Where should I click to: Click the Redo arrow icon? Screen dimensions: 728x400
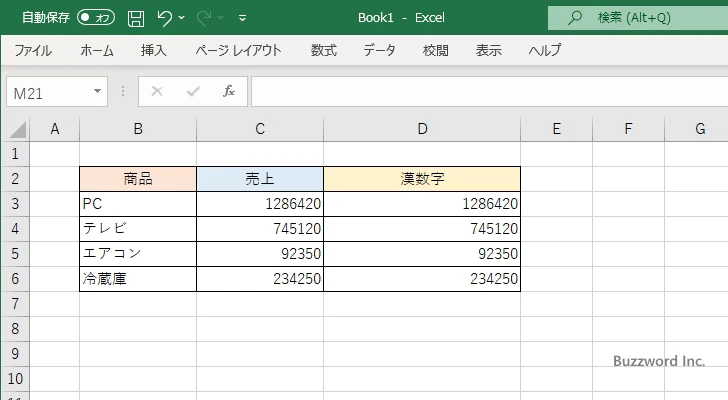pos(204,18)
